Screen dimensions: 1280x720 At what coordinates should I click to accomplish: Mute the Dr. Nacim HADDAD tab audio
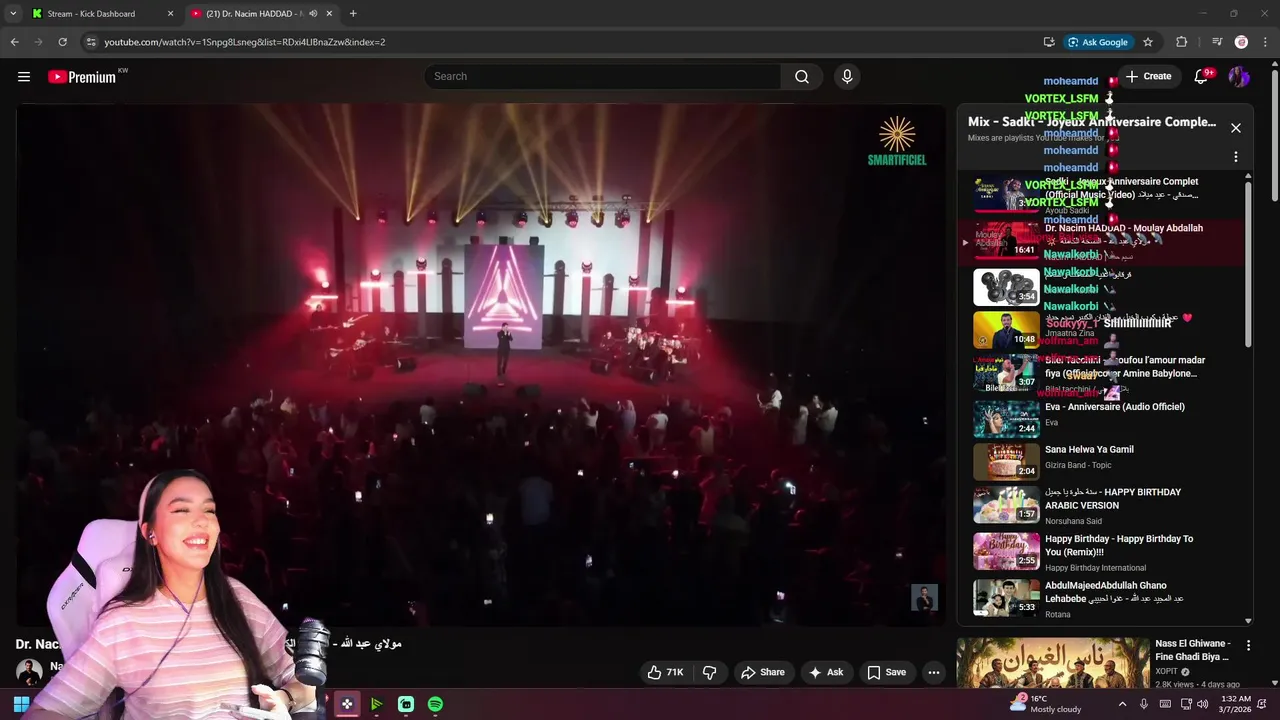tap(313, 14)
